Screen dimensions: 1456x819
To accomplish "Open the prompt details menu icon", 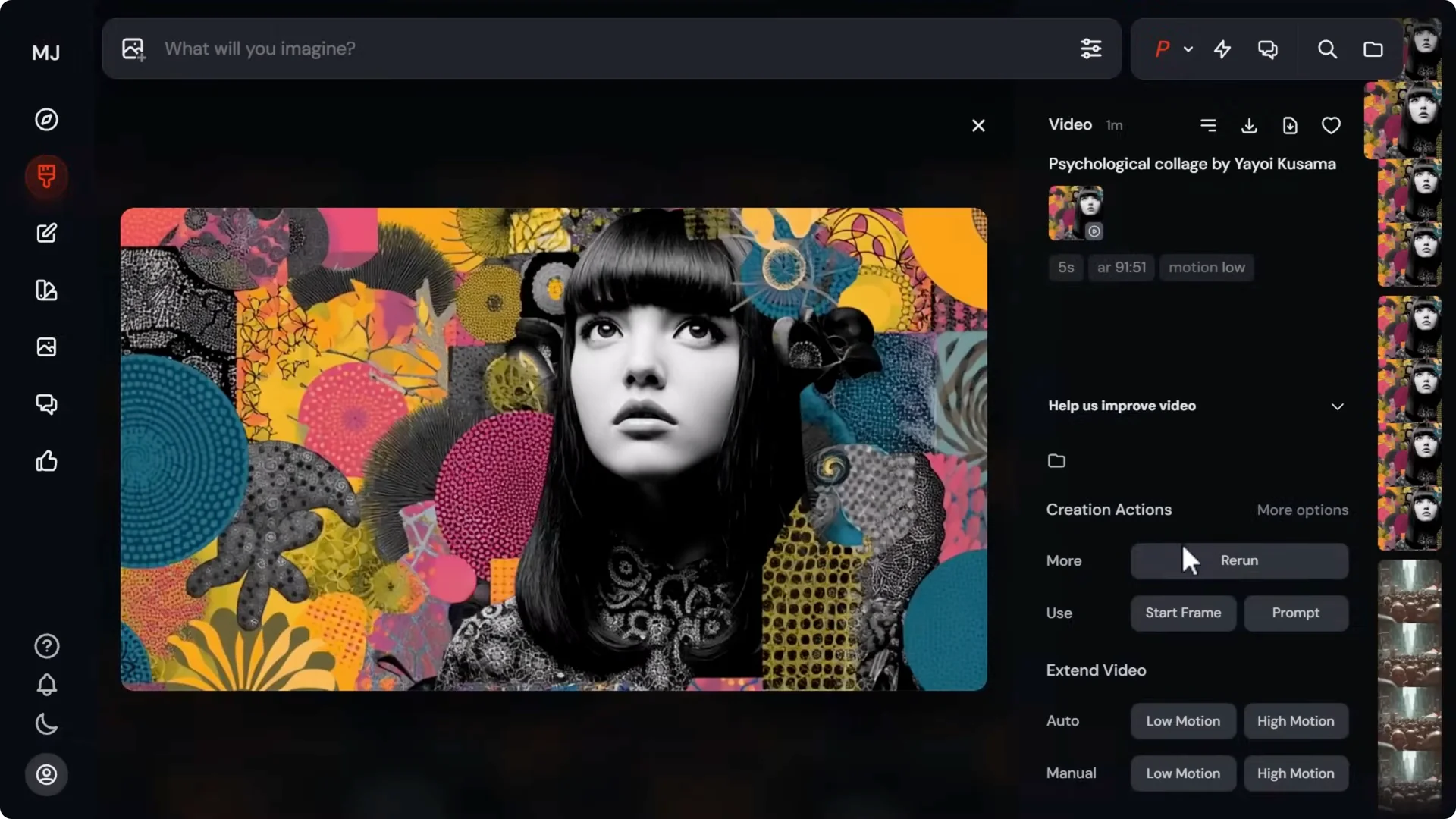I will (1209, 125).
